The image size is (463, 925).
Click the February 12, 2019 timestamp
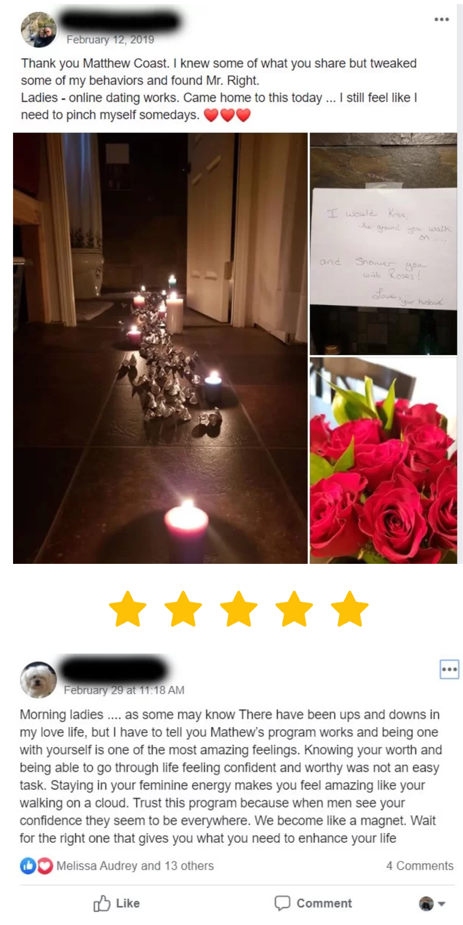click(x=110, y=40)
